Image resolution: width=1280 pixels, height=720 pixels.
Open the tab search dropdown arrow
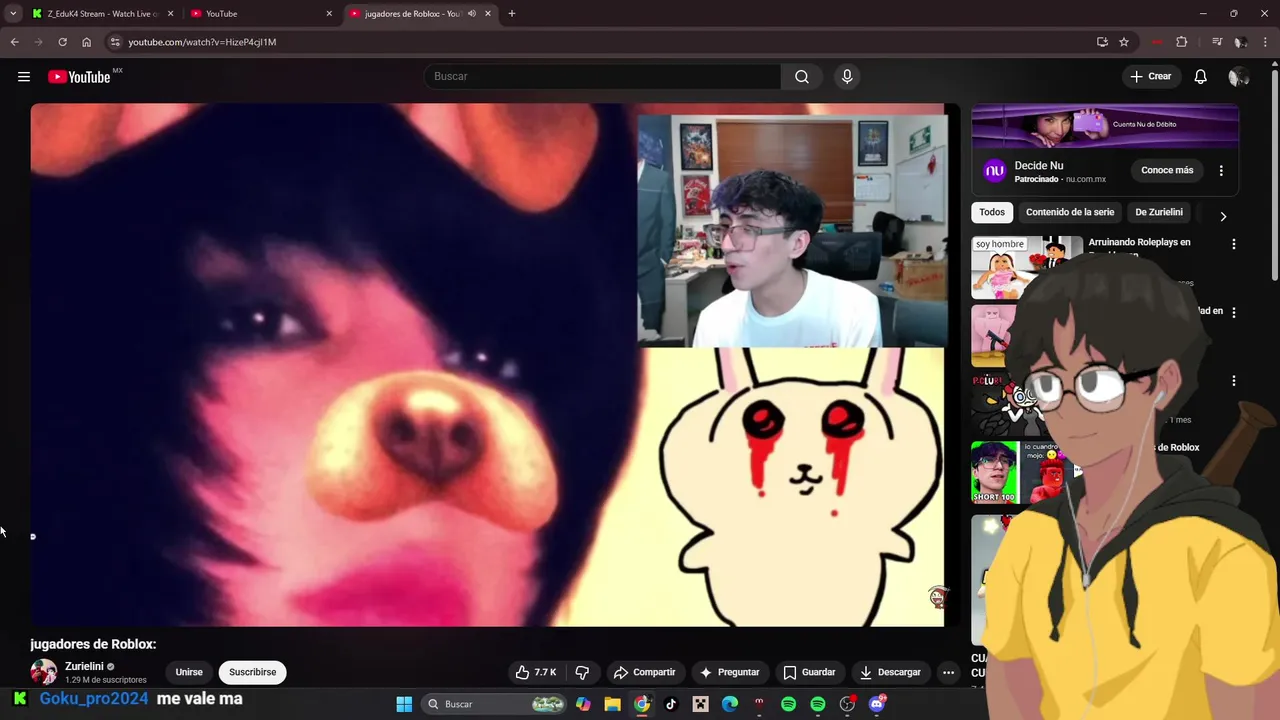[x=13, y=14]
